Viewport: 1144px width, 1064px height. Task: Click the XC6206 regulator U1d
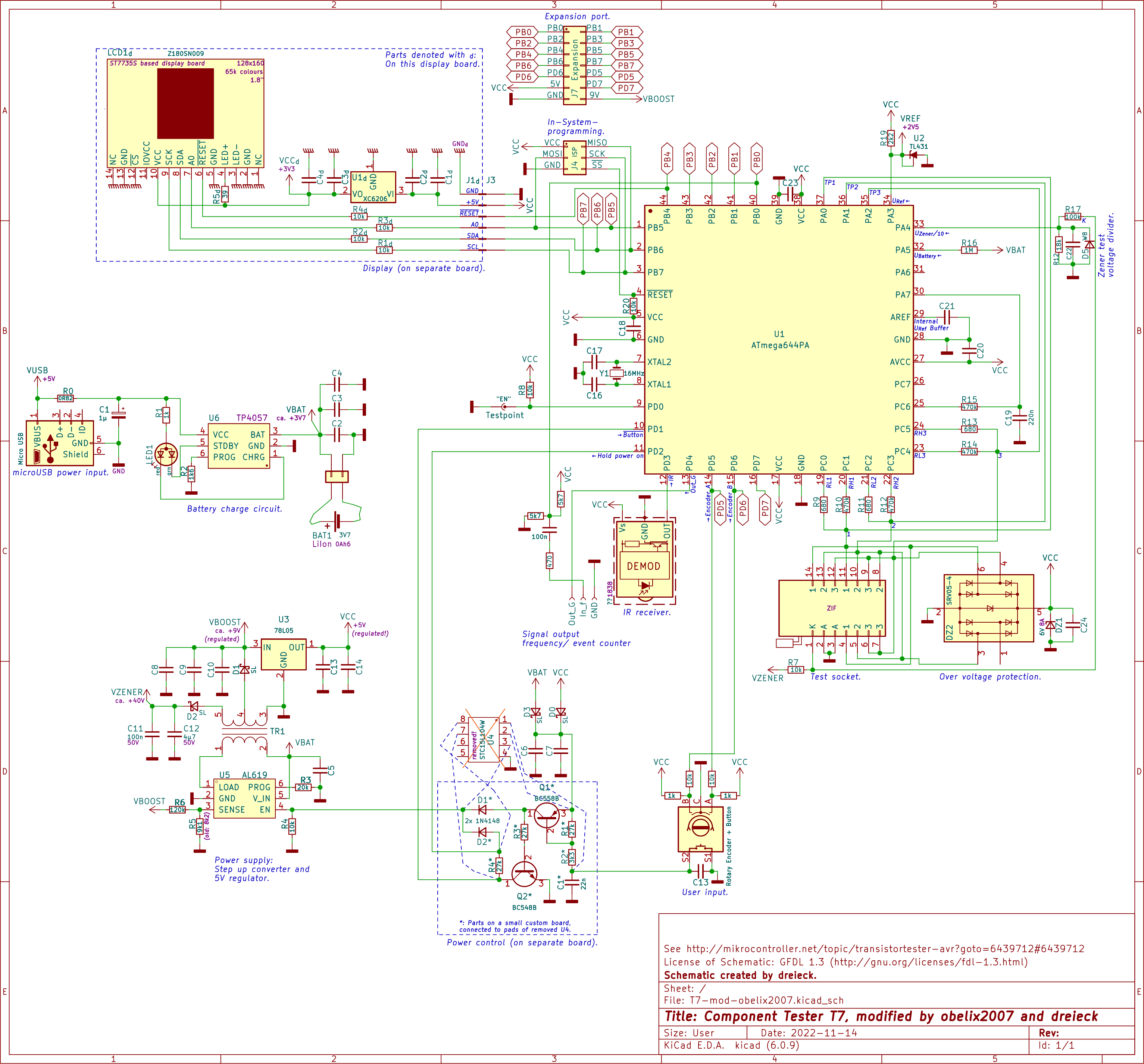click(x=373, y=187)
